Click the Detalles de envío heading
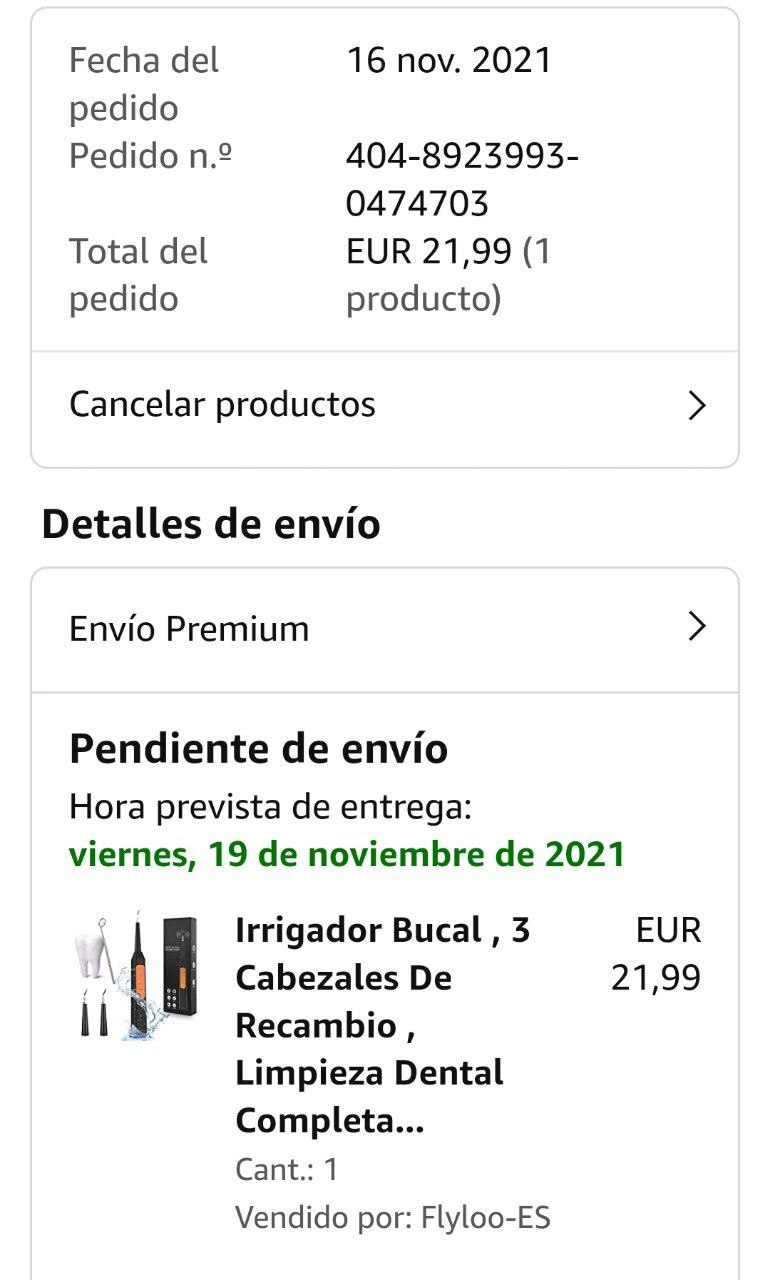The image size is (770, 1280). pyautogui.click(x=211, y=524)
